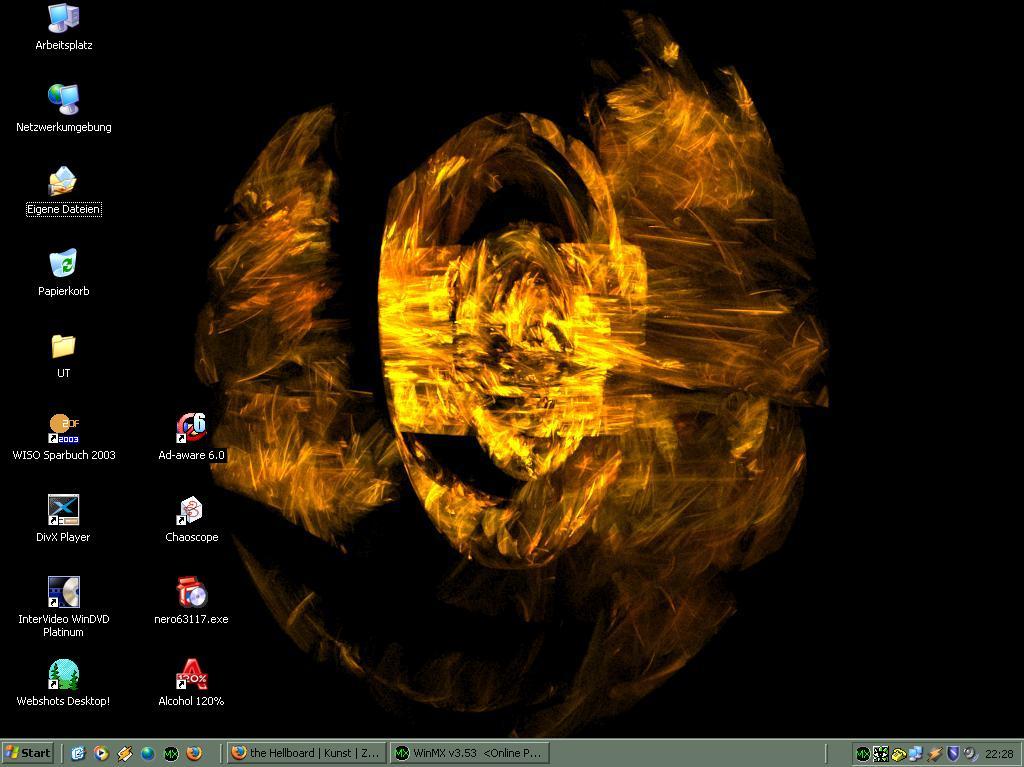The height and width of the screenshot is (767, 1024).
Task: Switch to the Hellboard Firefox taskbar window
Action: 306,753
